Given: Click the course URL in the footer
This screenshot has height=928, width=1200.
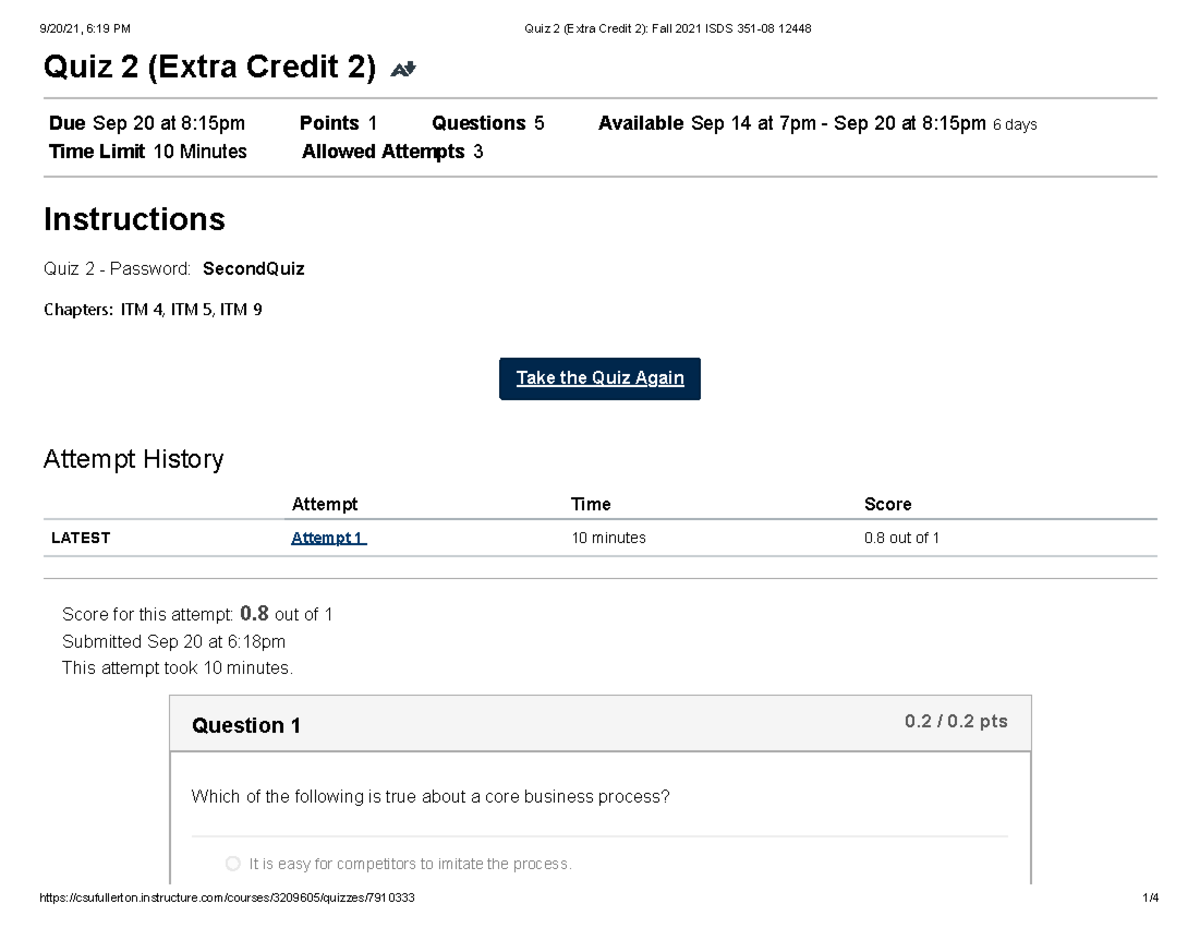Looking at the screenshot, I should (x=225, y=898).
